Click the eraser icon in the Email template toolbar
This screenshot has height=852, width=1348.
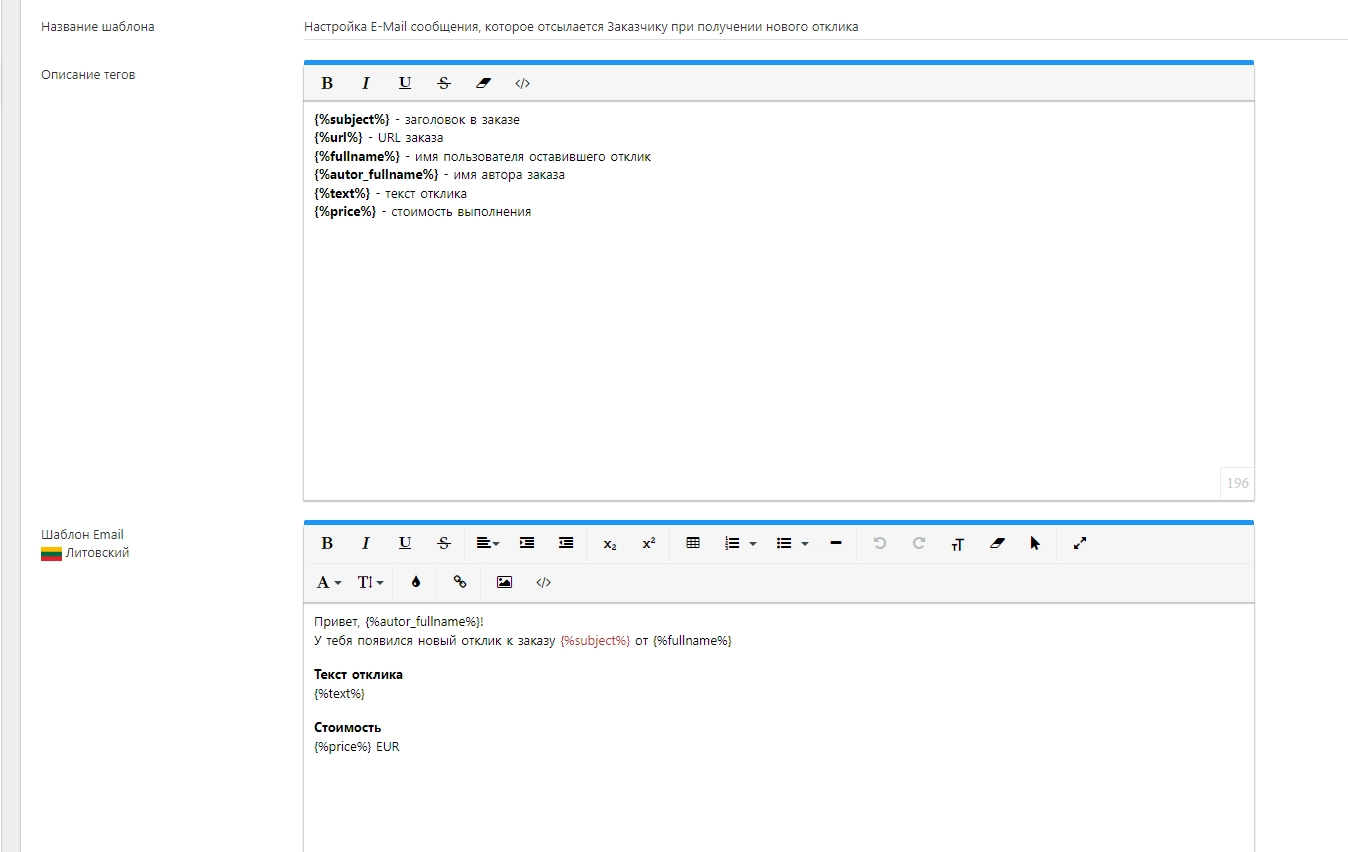coord(996,543)
